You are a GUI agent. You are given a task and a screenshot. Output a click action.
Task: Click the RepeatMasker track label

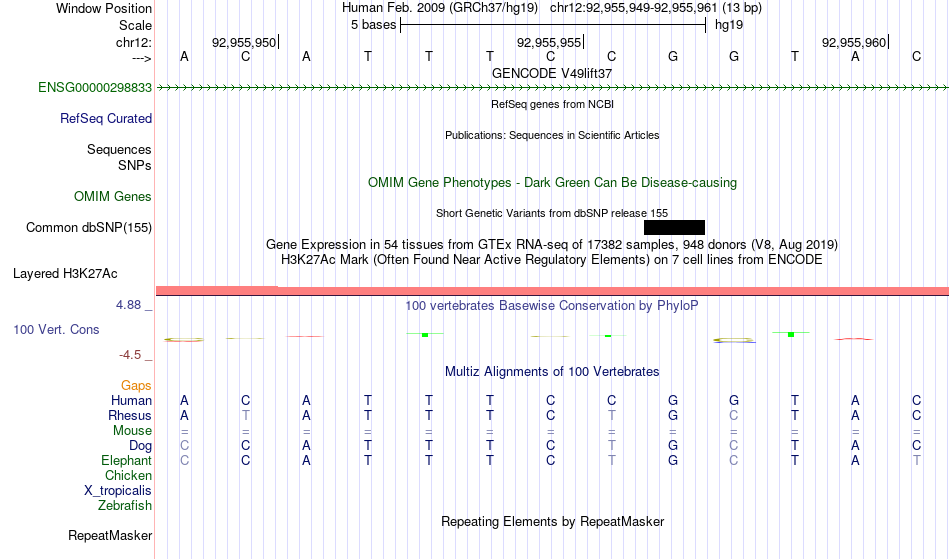tap(110, 536)
